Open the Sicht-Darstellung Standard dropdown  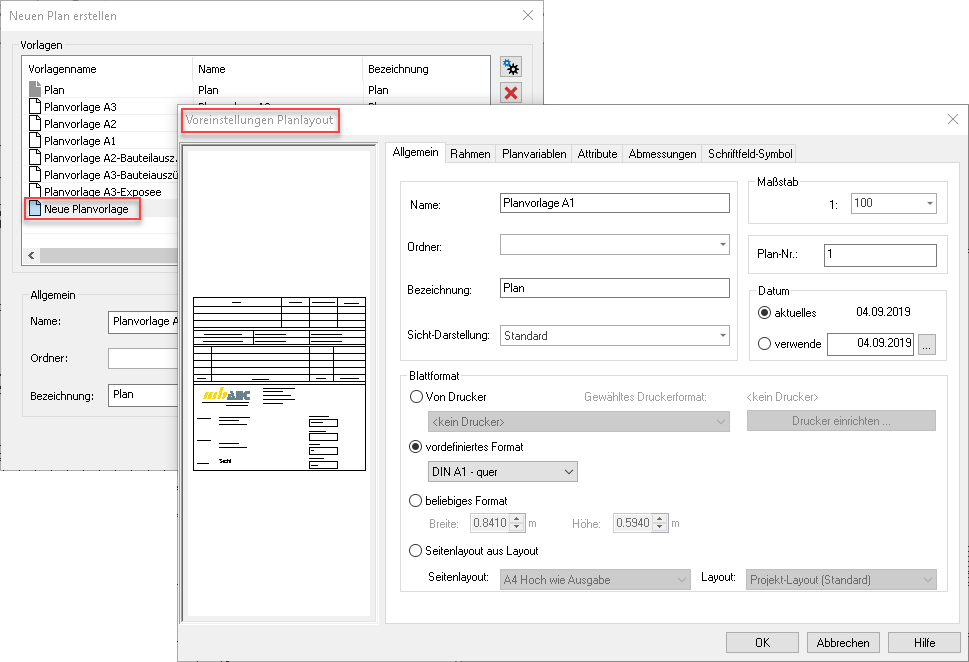614,336
